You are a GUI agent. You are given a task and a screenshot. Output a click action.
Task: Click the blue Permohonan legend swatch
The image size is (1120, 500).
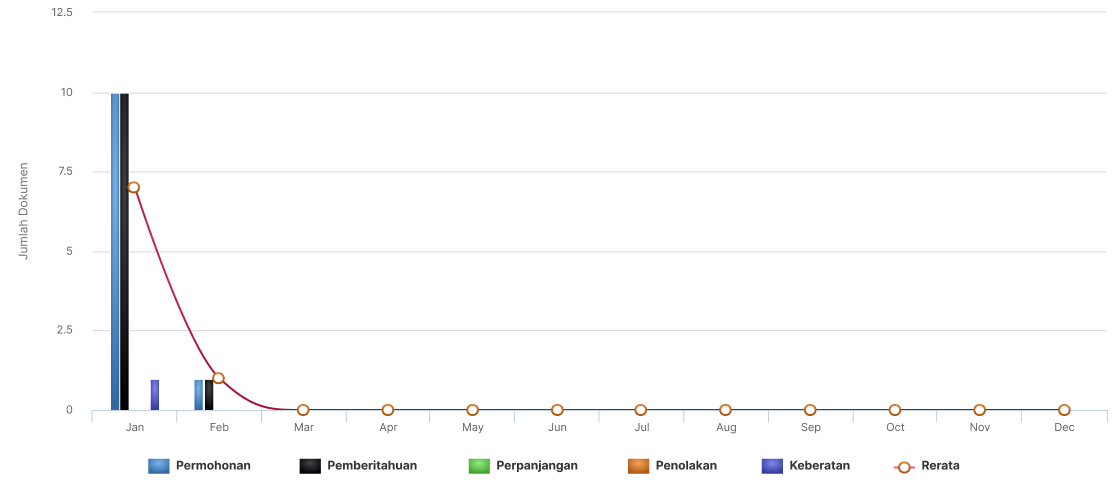(158, 466)
